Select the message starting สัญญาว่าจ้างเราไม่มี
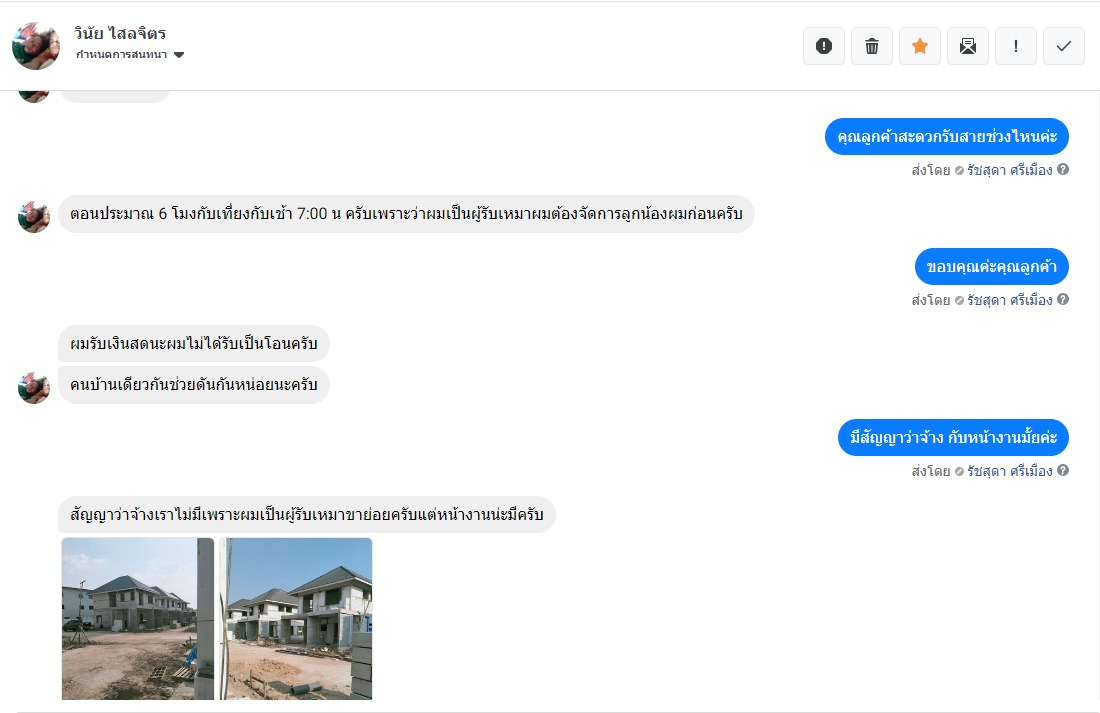Image resolution: width=1100 pixels, height=713 pixels. coord(307,514)
